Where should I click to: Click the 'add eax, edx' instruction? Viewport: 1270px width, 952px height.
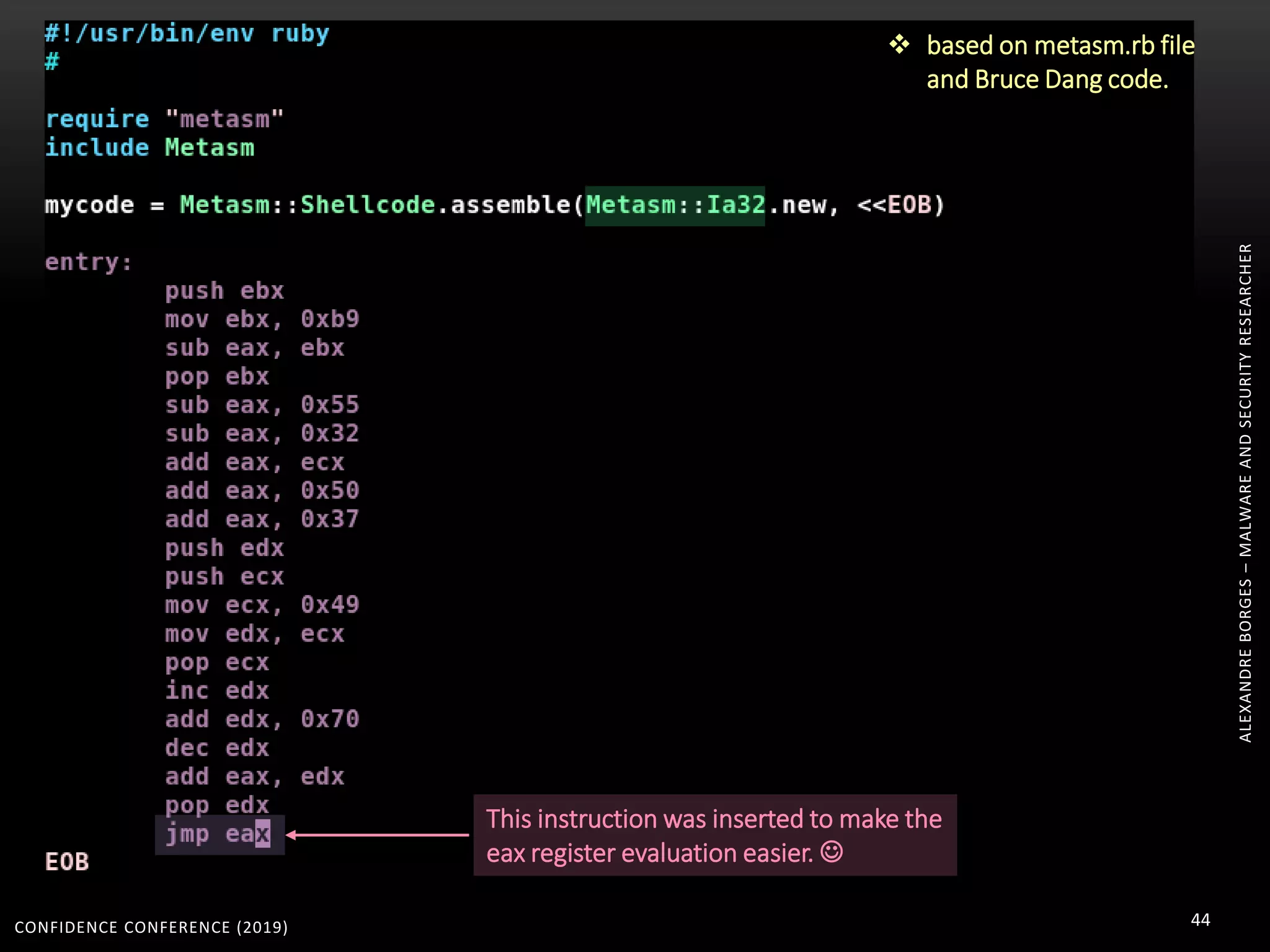254,777
